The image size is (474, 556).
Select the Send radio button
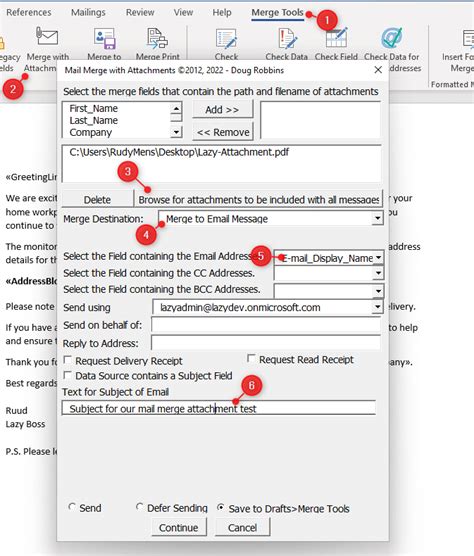point(72,507)
